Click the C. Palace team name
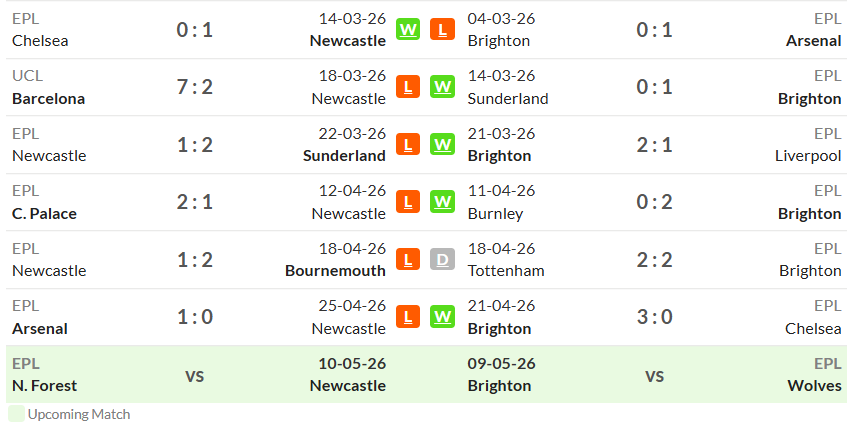The width and height of the screenshot is (847, 437). 44,214
